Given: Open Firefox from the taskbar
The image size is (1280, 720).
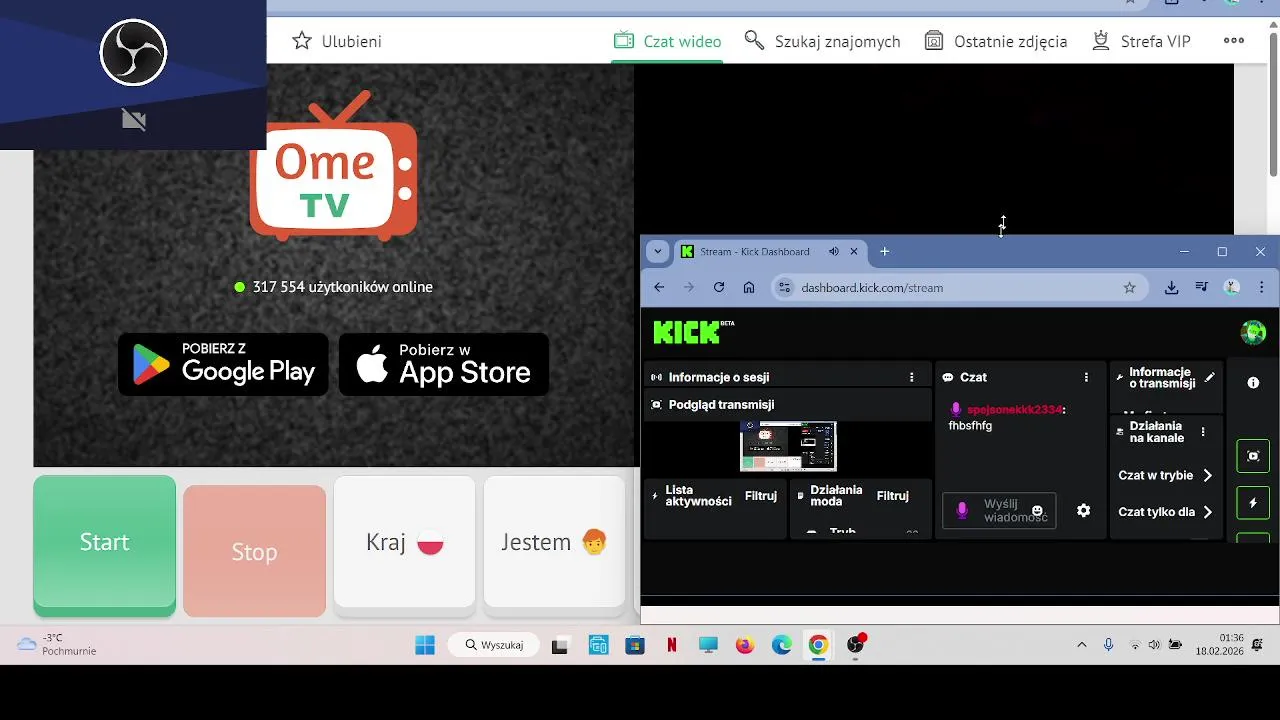Looking at the screenshot, I should click(x=744, y=645).
